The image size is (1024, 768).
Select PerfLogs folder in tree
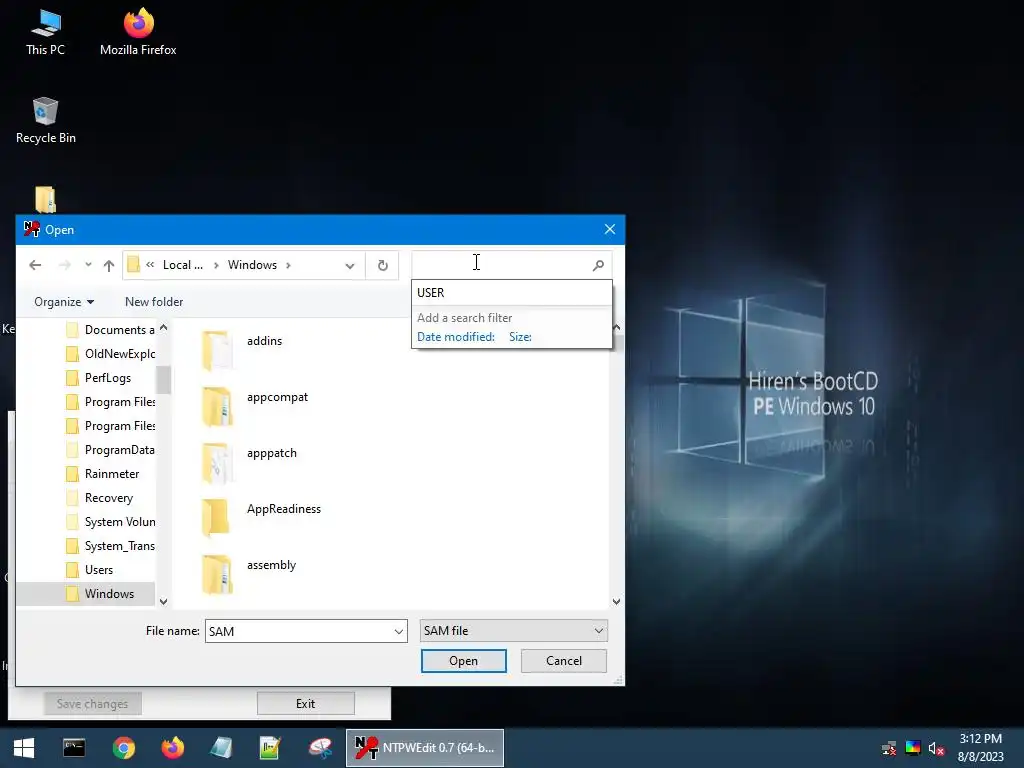tap(98, 378)
